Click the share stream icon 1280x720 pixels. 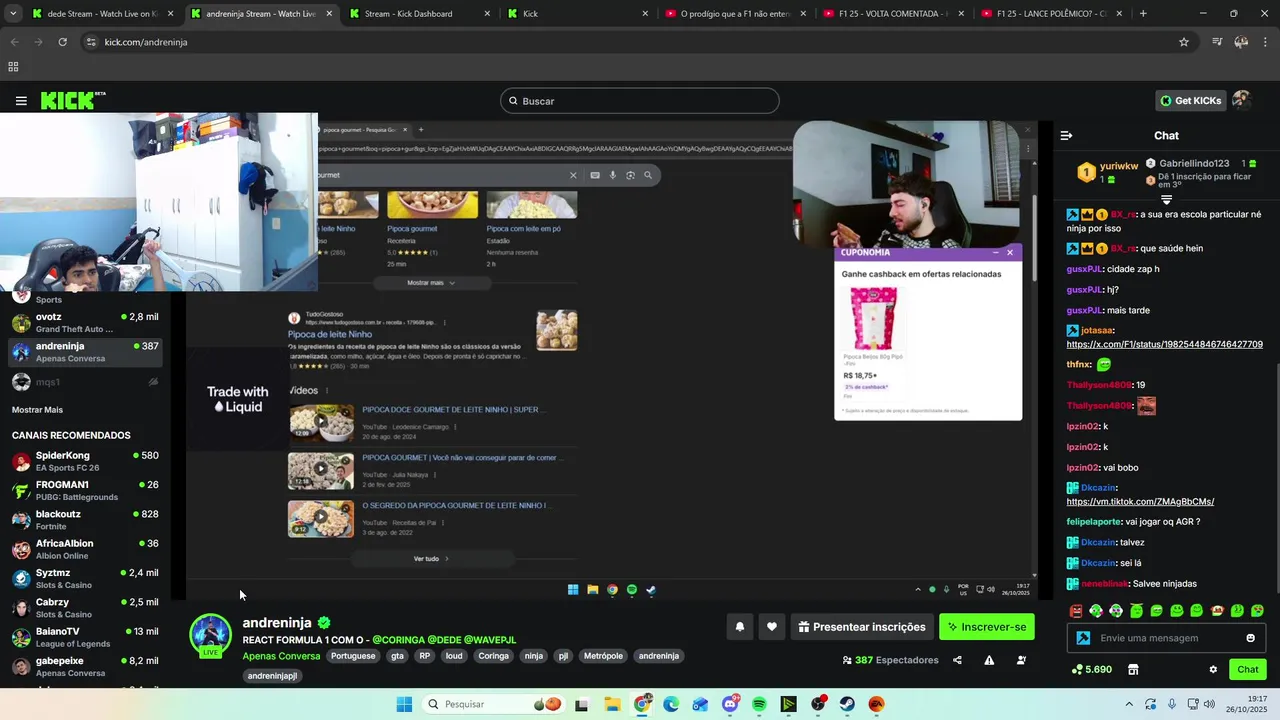957,660
